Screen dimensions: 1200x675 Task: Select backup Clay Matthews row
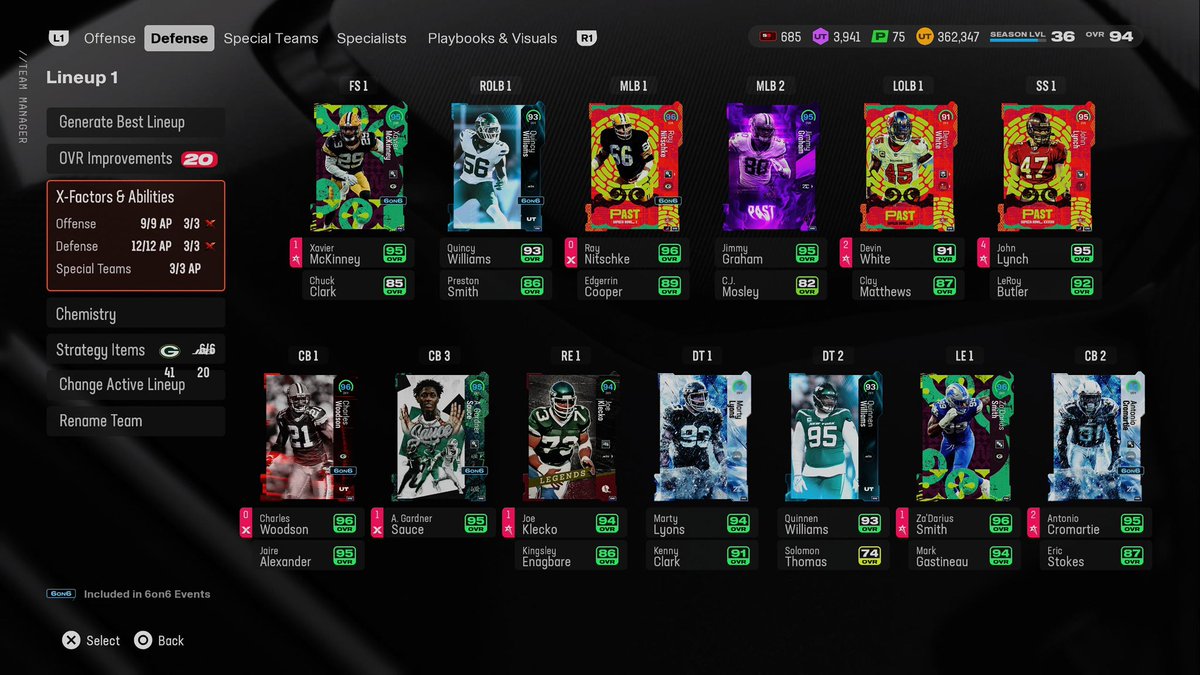tap(909, 286)
